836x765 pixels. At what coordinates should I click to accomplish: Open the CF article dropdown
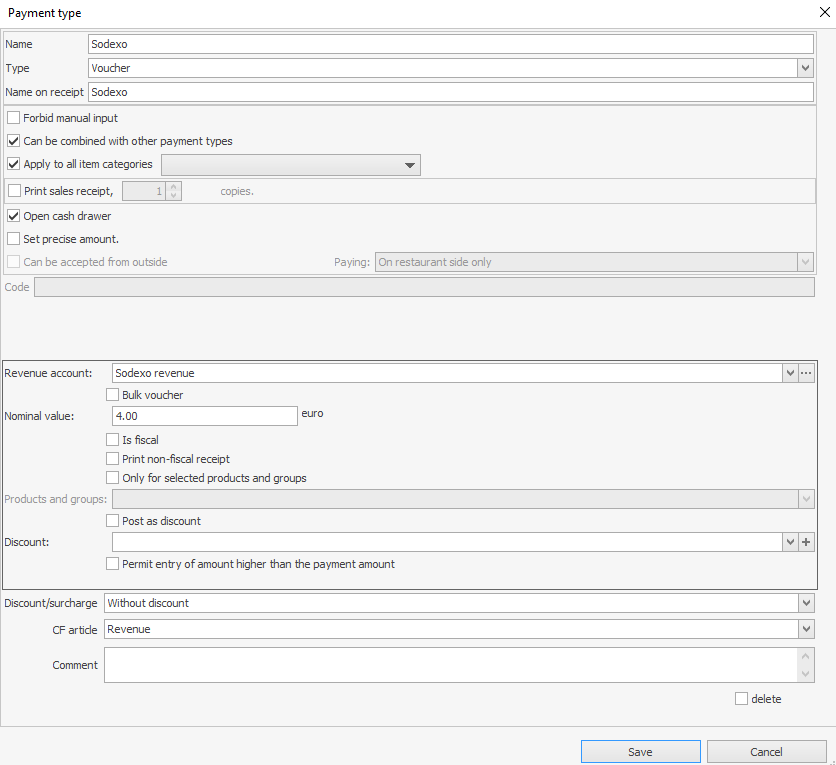[x=806, y=629]
